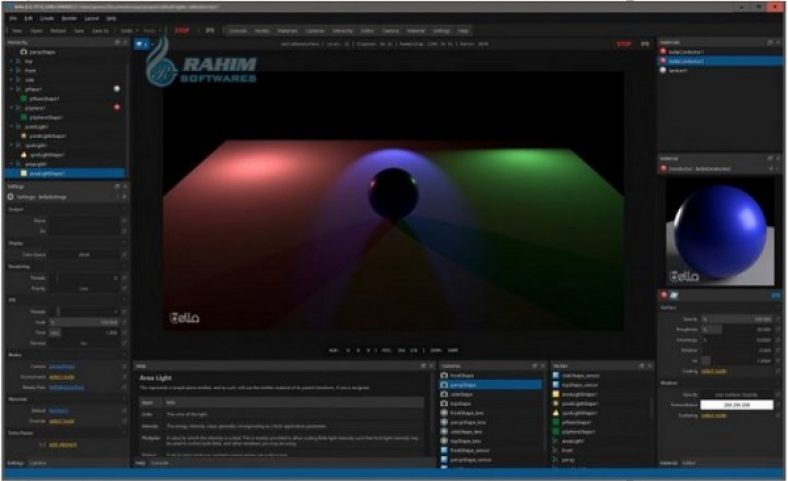Click the add element link under Extra Passes

pos(63,445)
